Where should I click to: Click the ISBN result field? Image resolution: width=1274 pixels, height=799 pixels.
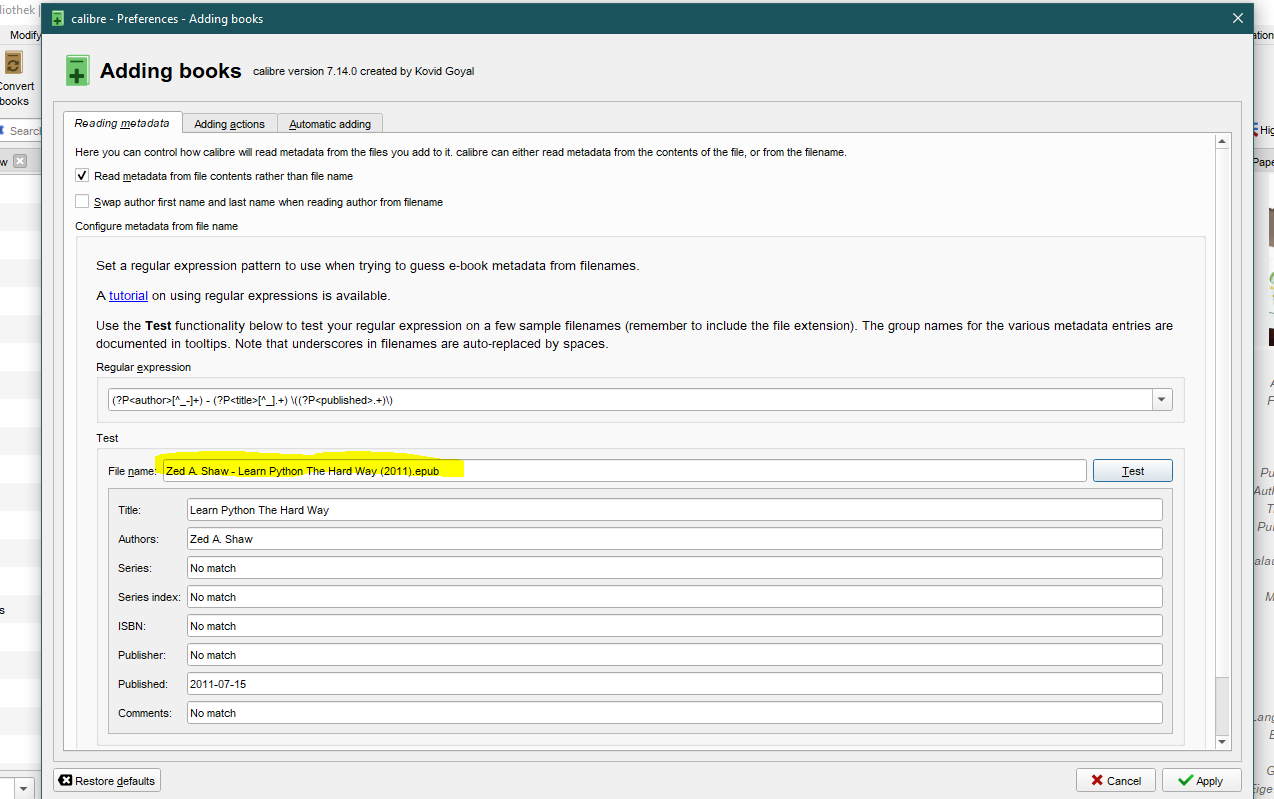(674, 626)
